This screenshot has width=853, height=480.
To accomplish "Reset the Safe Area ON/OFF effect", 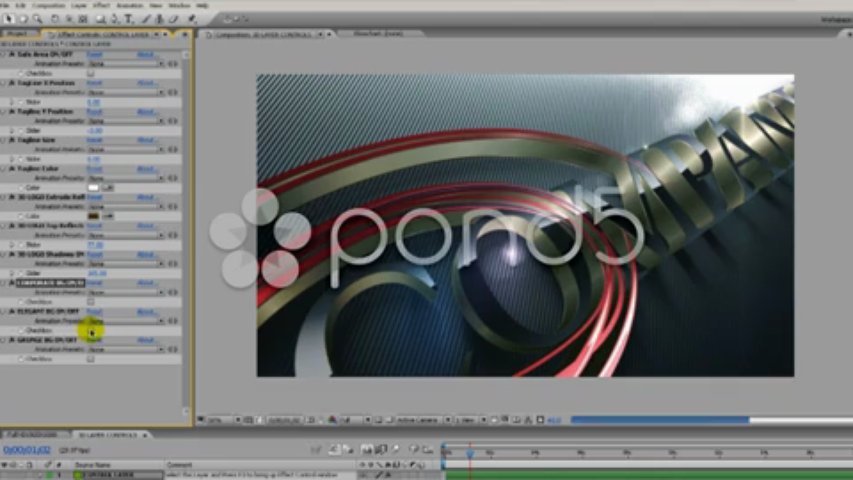I will coord(94,54).
